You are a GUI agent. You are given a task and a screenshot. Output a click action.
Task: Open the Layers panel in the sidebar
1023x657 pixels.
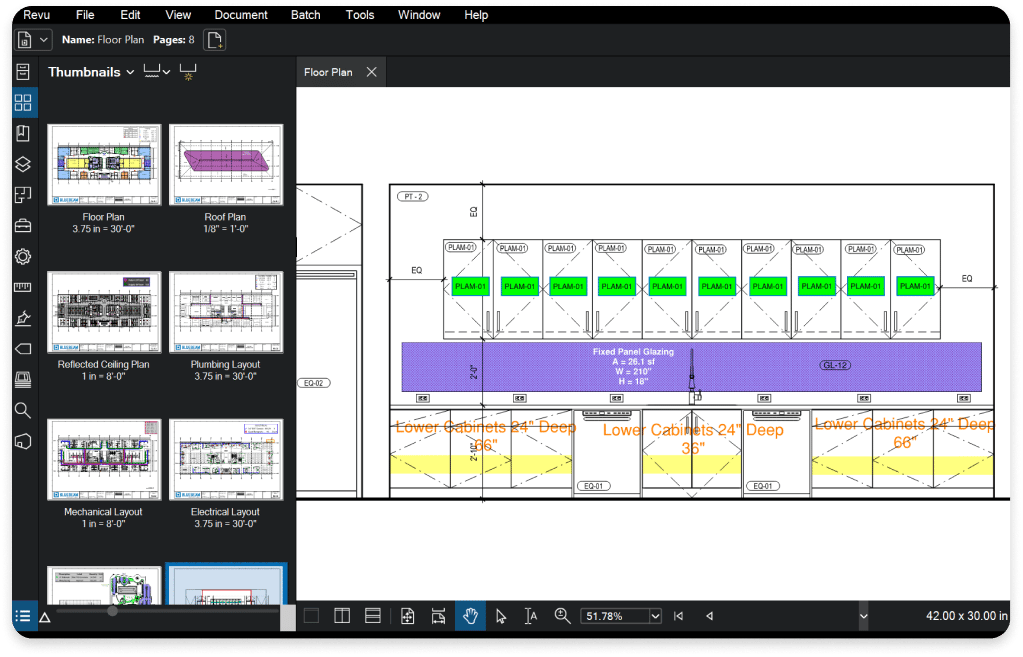coord(22,164)
